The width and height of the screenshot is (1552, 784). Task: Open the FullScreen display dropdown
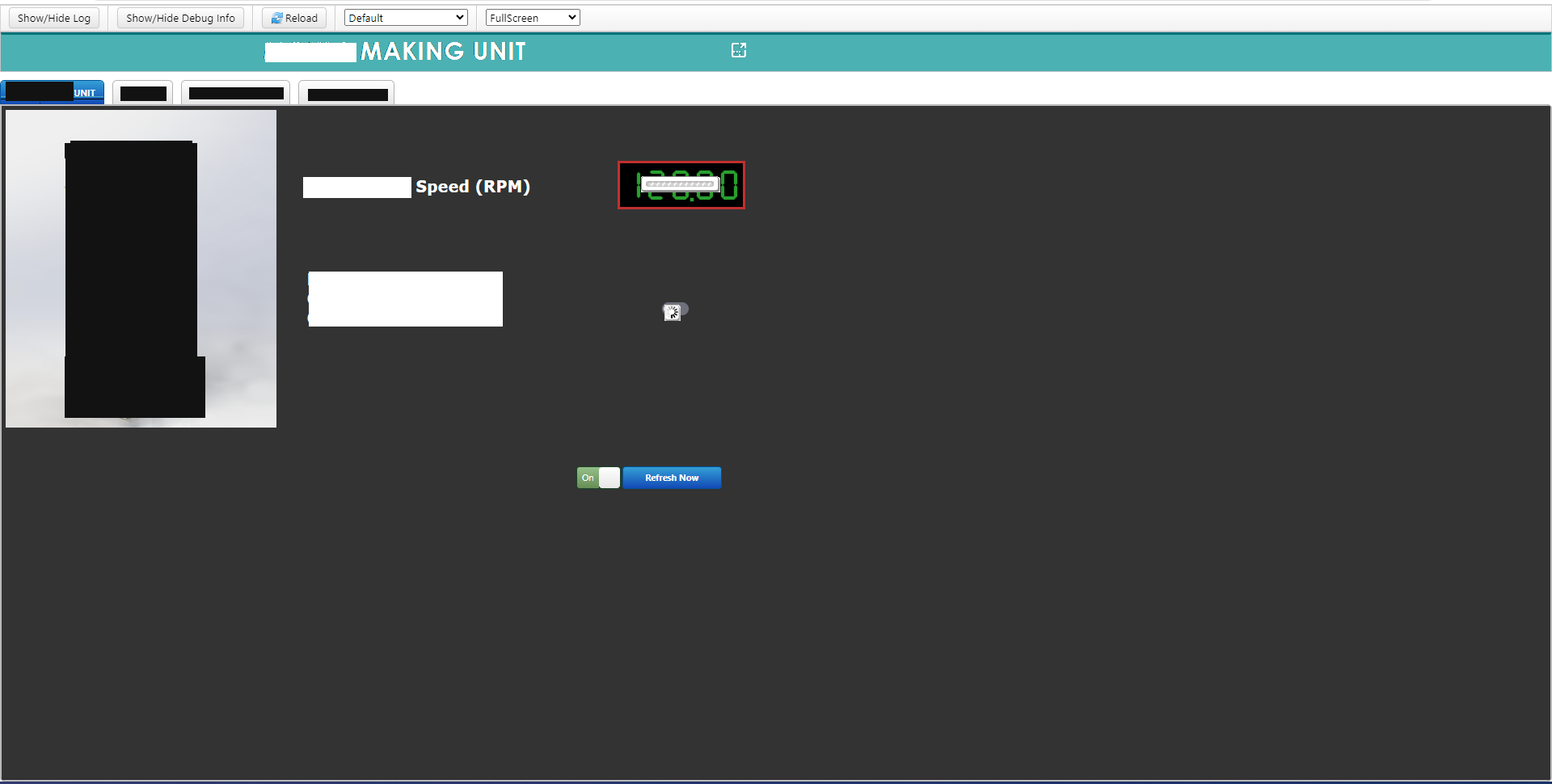532,17
